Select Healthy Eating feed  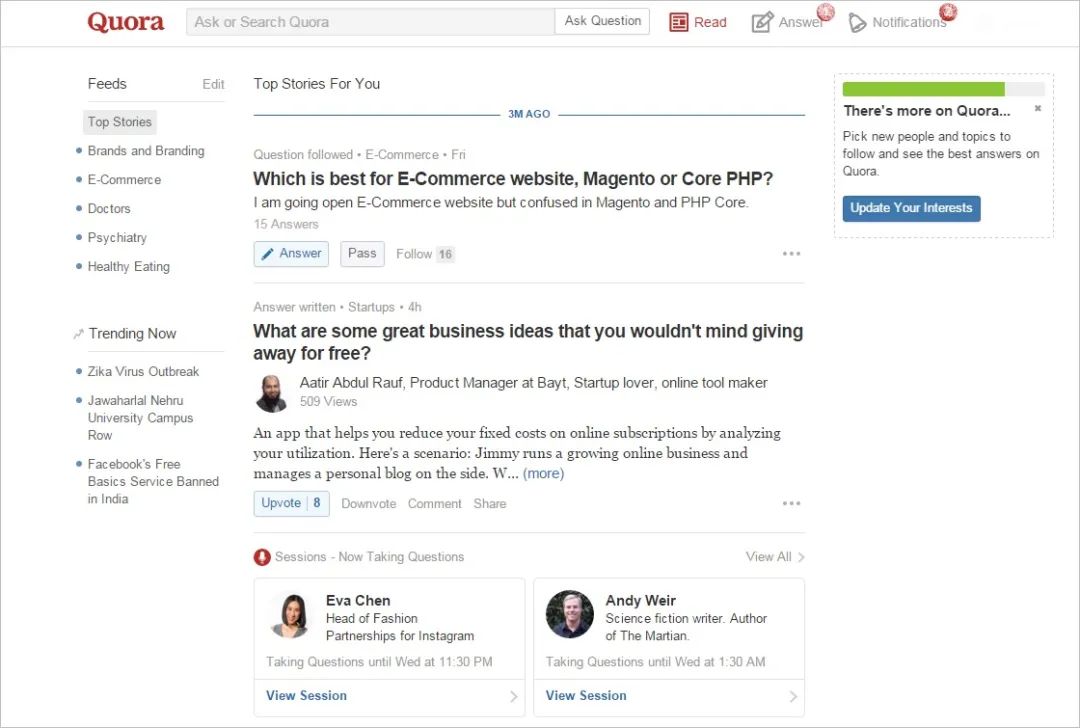pos(129,267)
